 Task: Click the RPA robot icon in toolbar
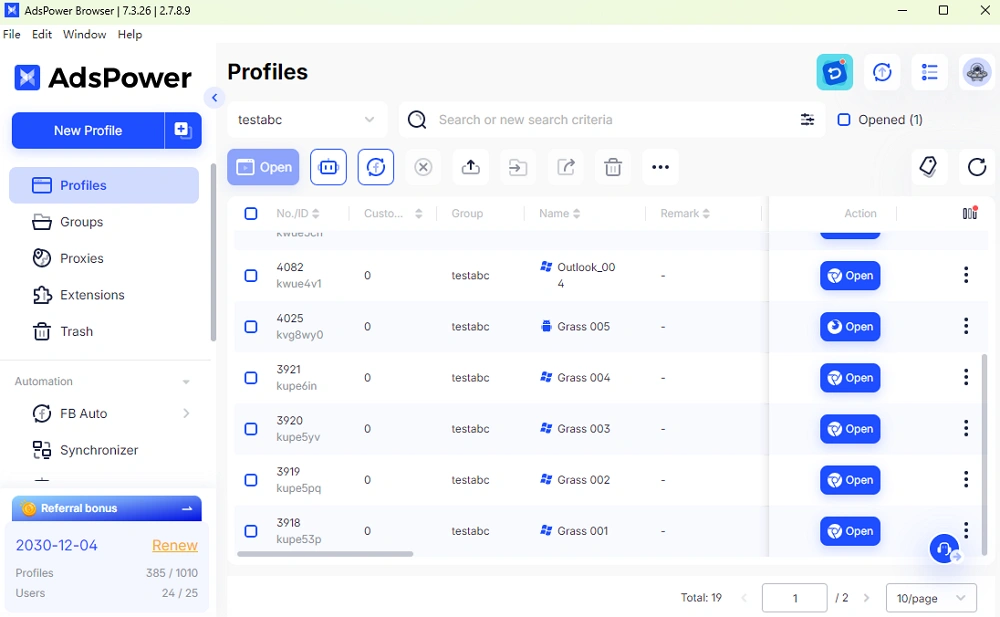tap(328, 167)
